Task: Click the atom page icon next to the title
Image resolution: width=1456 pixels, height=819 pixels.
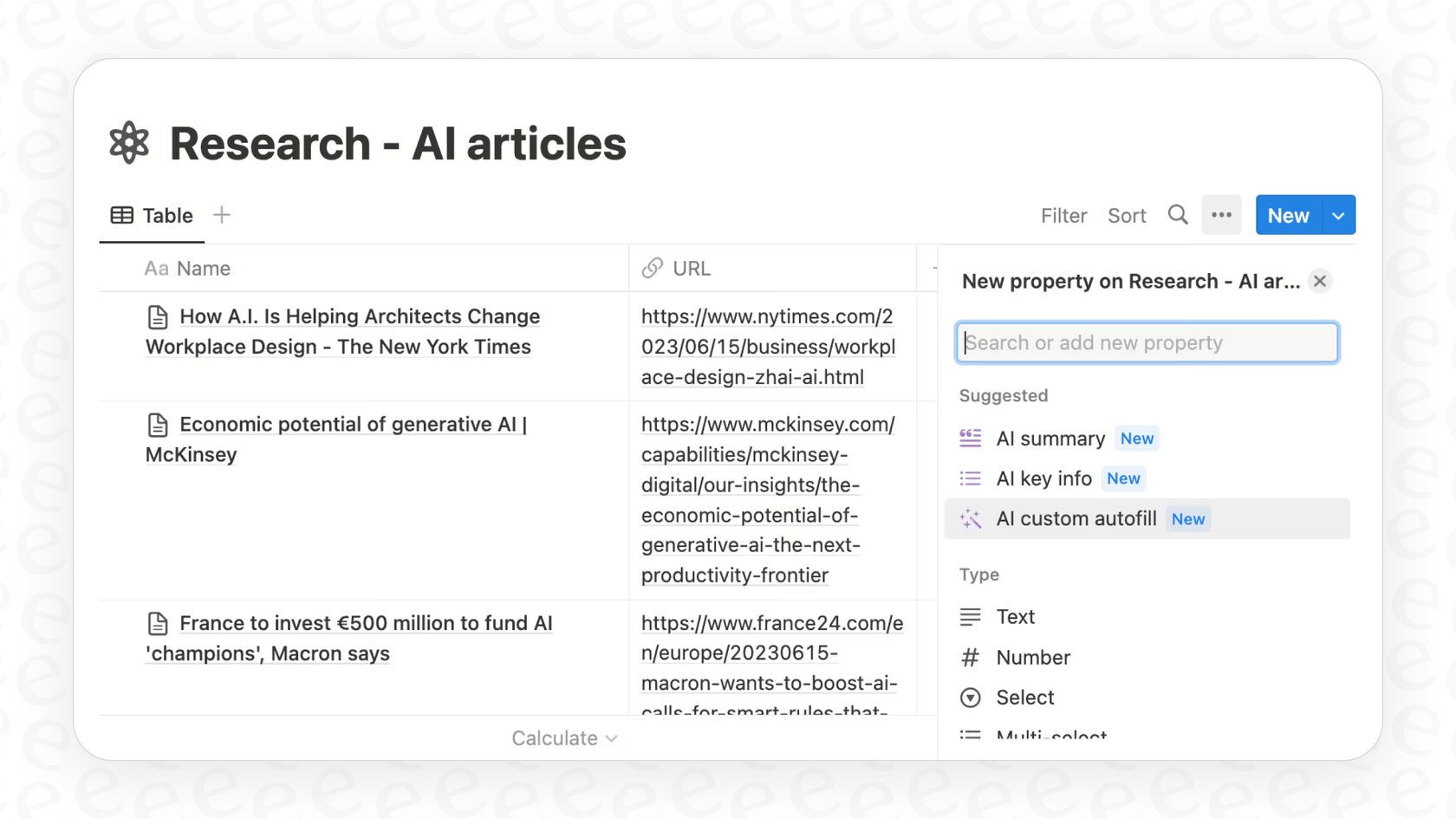Action: pos(128,142)
